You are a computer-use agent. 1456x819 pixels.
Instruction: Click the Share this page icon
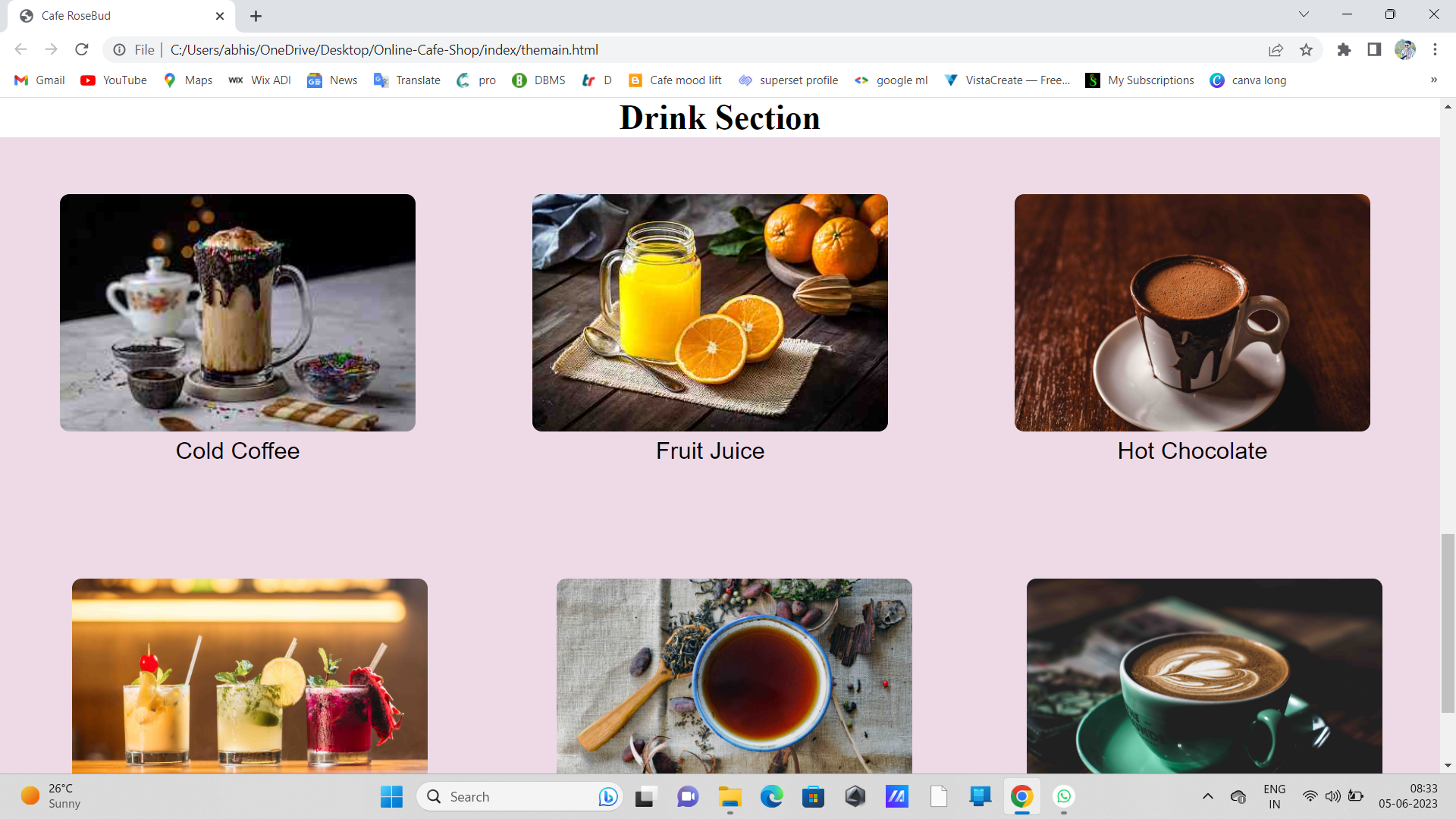(1276, 49)
